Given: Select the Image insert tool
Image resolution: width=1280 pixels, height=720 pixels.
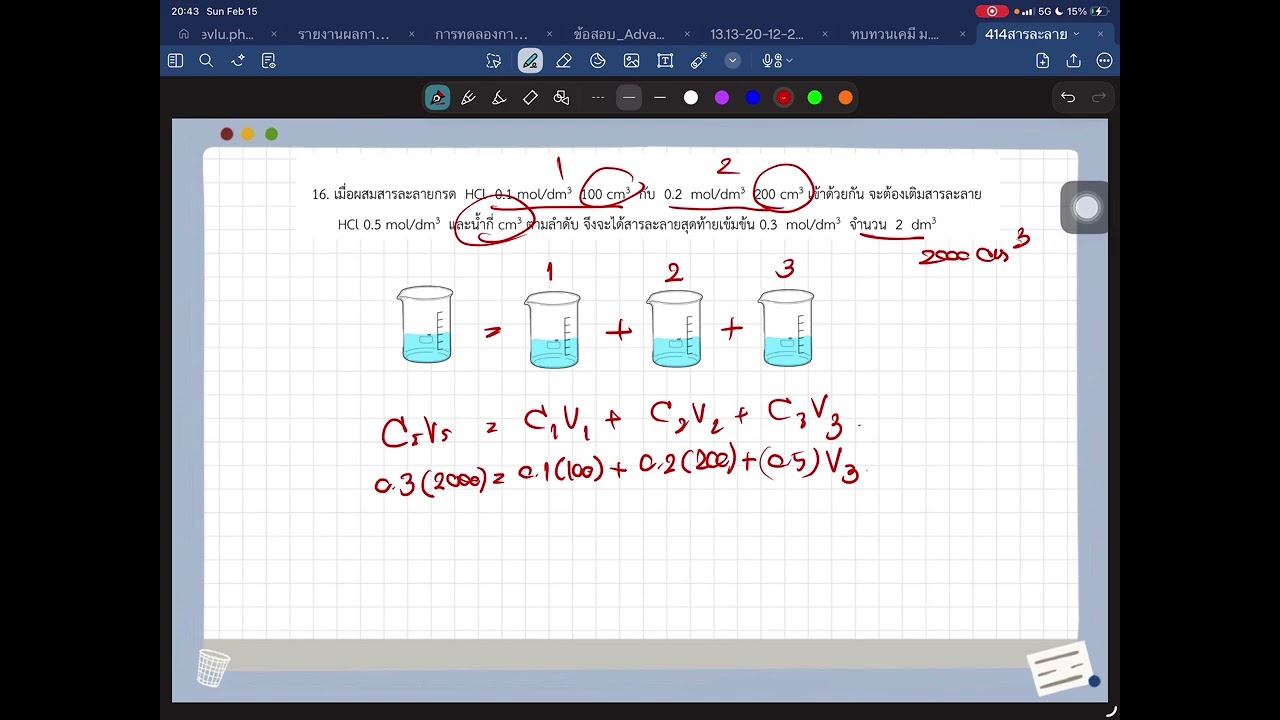Looking at the screenshot, I should [631, 61].
